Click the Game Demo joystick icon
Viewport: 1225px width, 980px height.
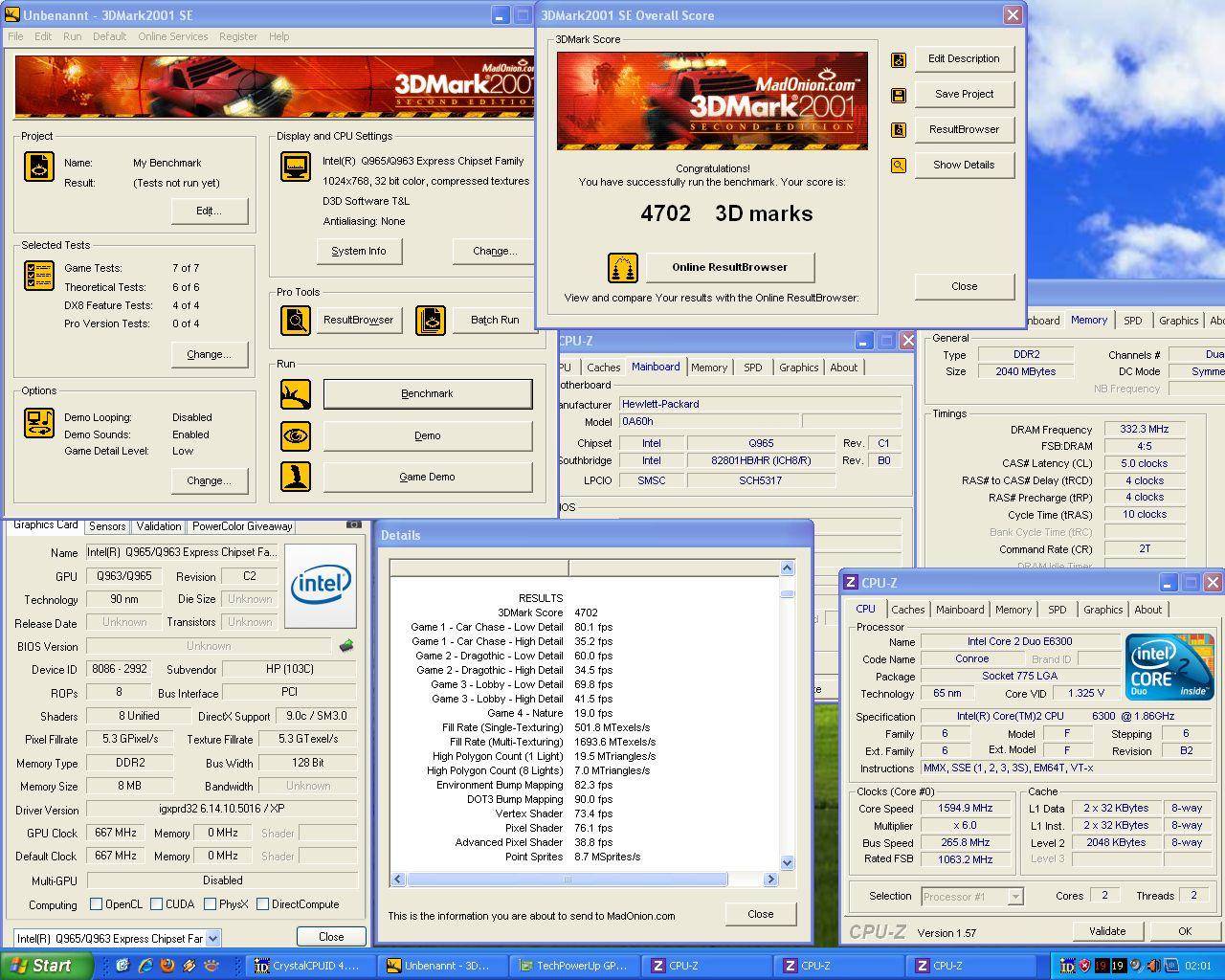[296, 477]
